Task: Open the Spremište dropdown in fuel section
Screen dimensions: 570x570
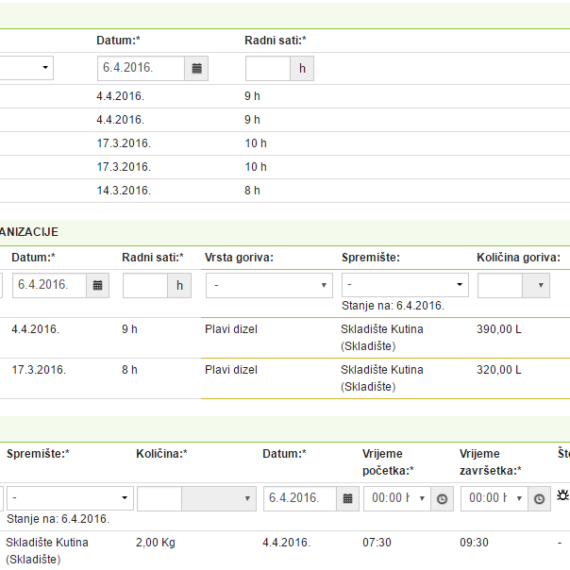Action: [x=405, y=285]
